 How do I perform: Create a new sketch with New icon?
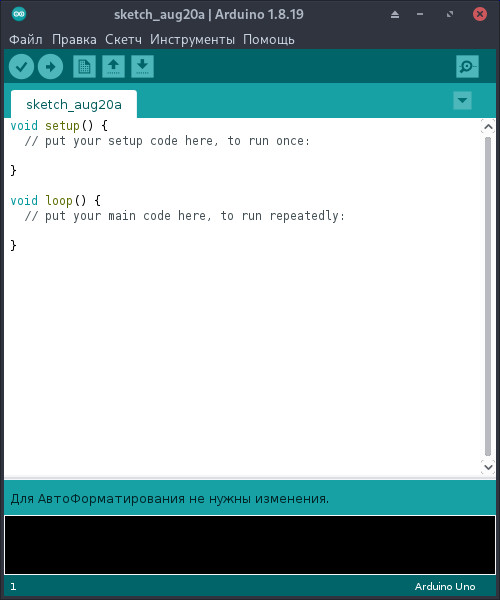click(x=84, y=67)
